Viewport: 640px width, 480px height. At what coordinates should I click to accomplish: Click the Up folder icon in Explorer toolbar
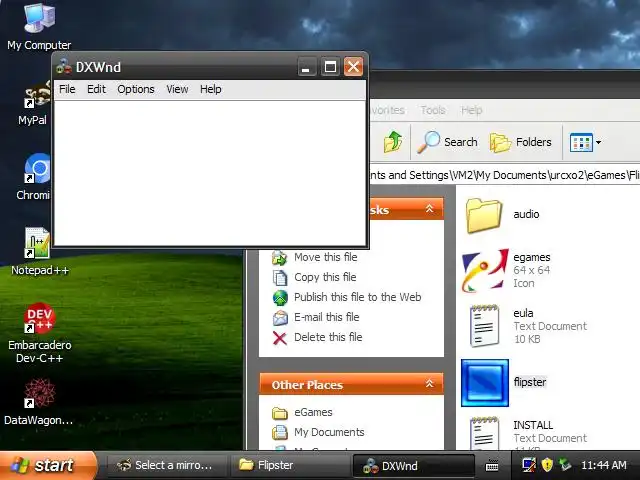(x=392, y=142)
